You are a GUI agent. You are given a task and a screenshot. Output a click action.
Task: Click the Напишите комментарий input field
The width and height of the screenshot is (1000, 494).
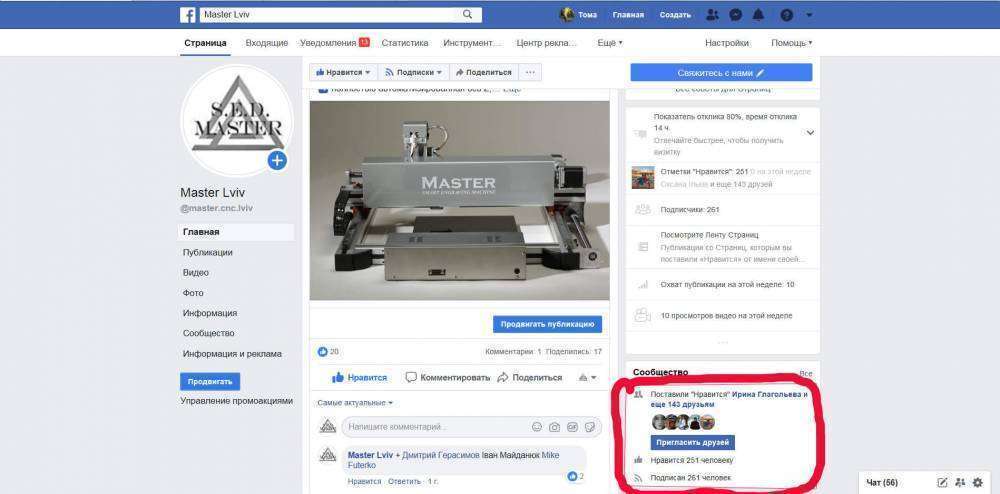pos(430,427)
